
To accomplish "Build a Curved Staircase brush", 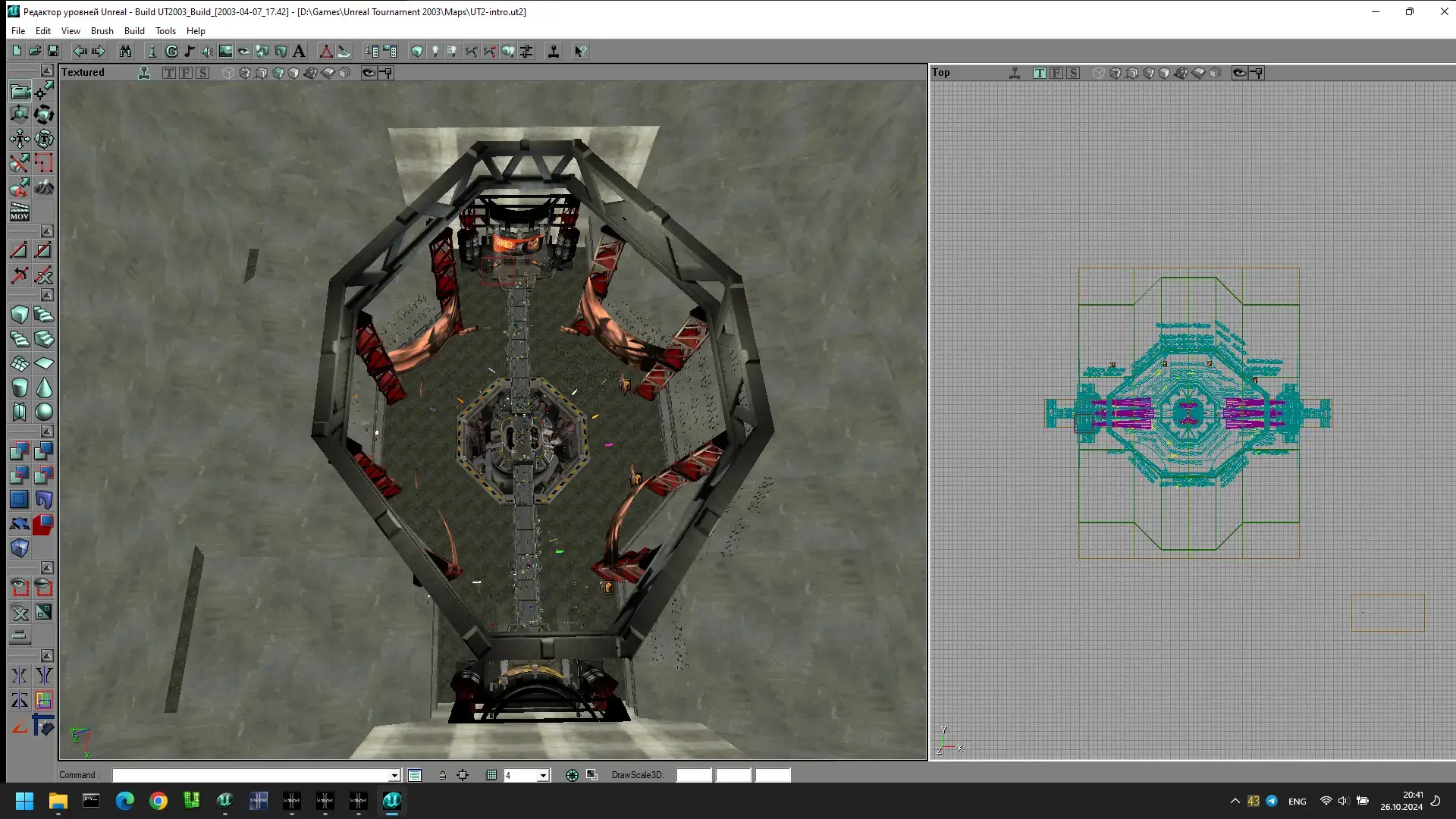I will pyautogui.click(x=44, y=315).
